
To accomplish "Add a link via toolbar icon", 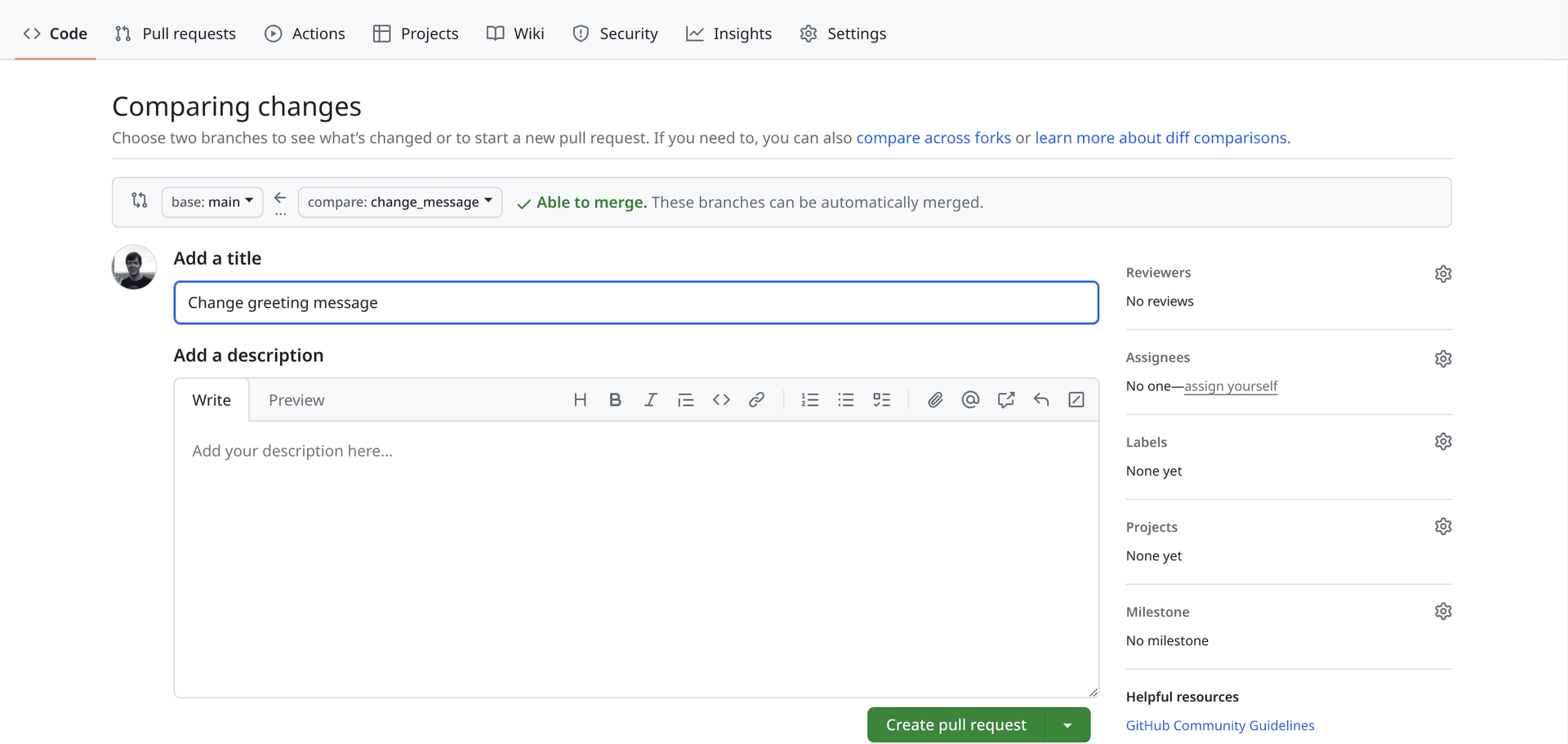I will (x=756, y=399).
